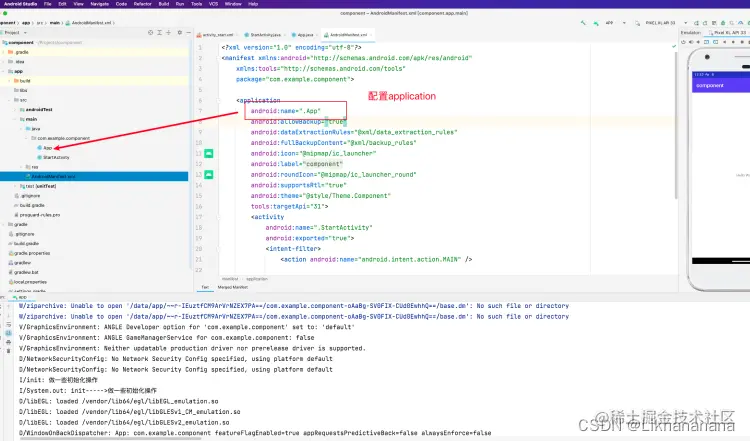This screenshot has width=750, height=441.
Task: Open the View menu
Action: [78, 4]
